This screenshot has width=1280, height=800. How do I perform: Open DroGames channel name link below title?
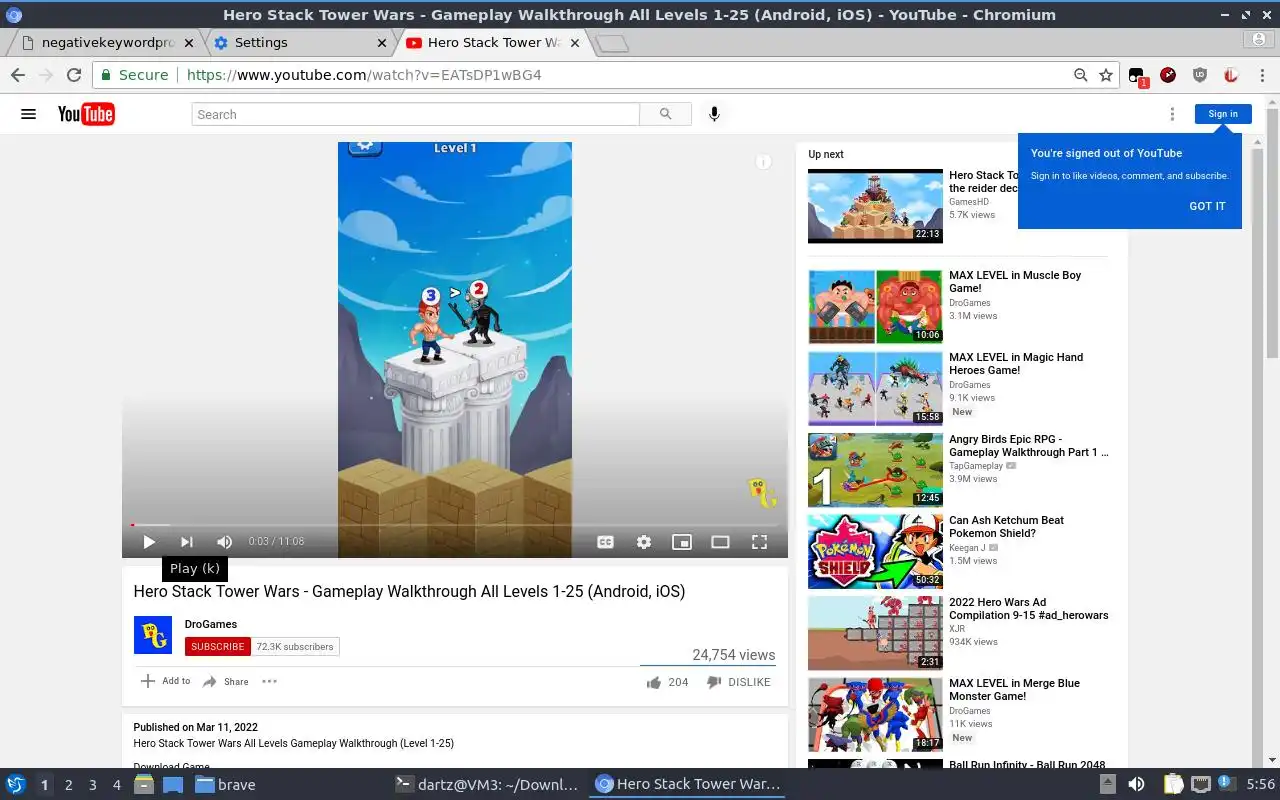[x=211, y=624]
